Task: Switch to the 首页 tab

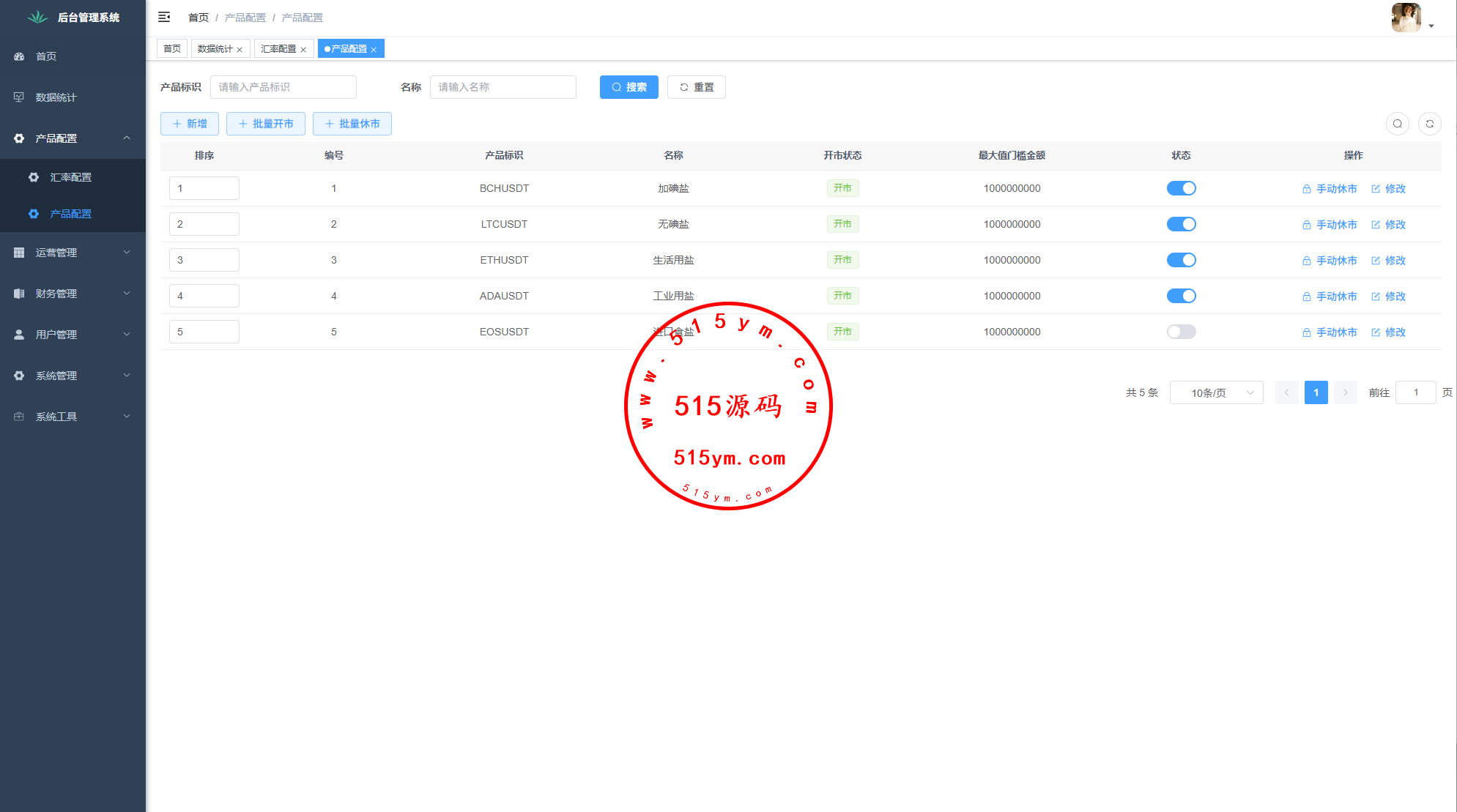Action: (172, 49)
